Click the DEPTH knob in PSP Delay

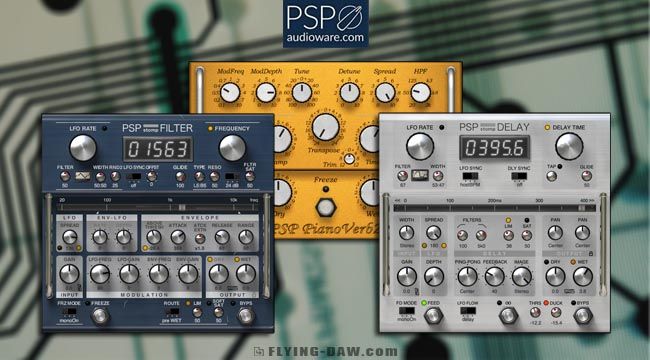[x=434, y=276]
